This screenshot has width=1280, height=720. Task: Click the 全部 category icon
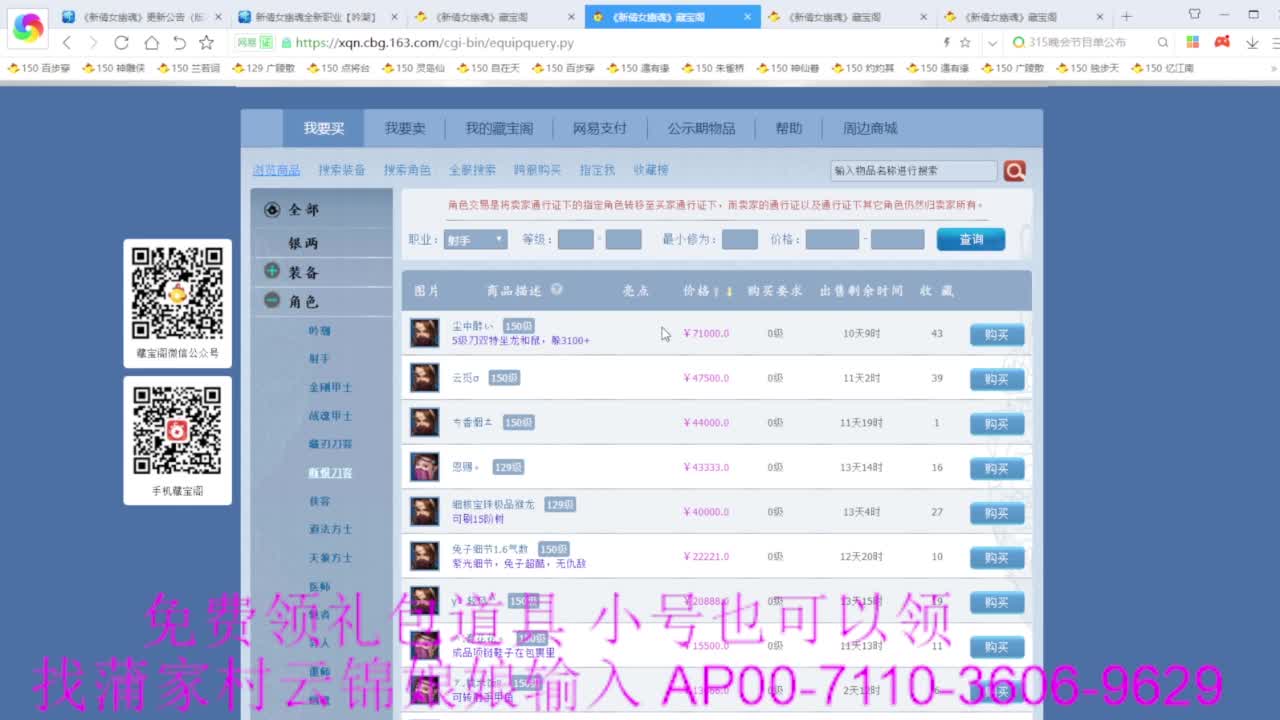272,209
